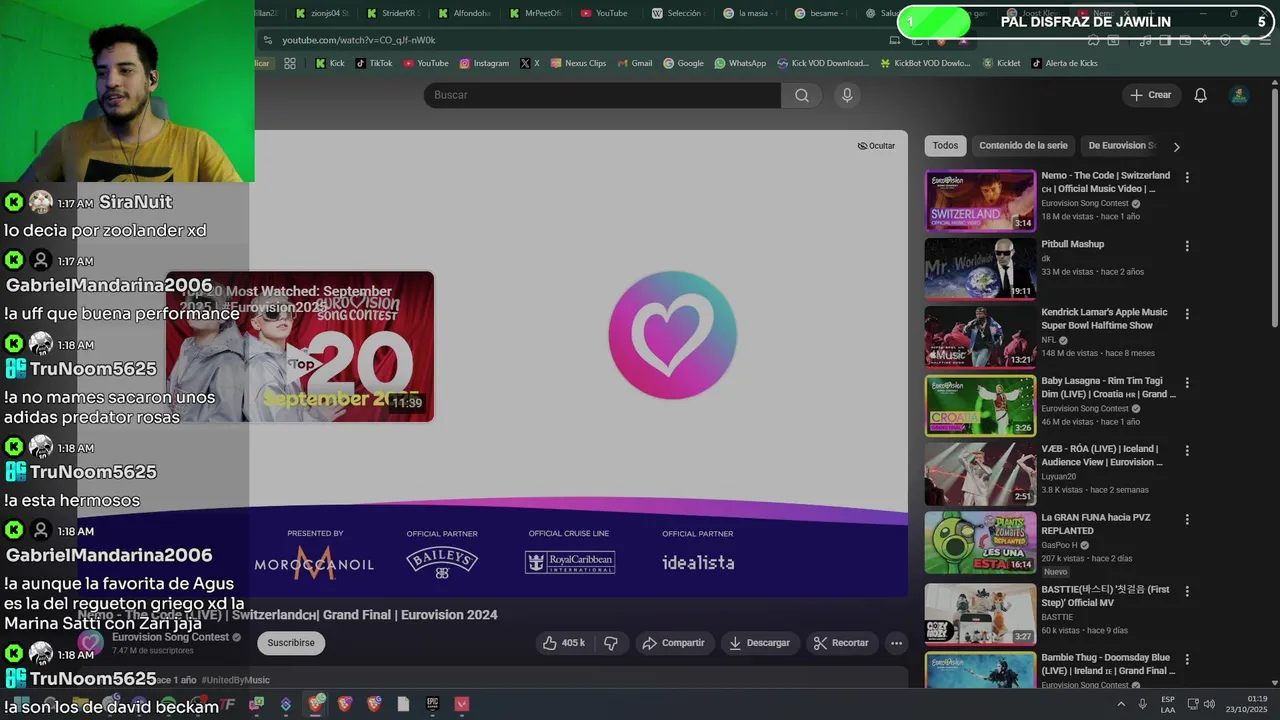This screenshot has height=720, width=1280.
Task: Select the Todos filter chip
Action: coord(945,146)
